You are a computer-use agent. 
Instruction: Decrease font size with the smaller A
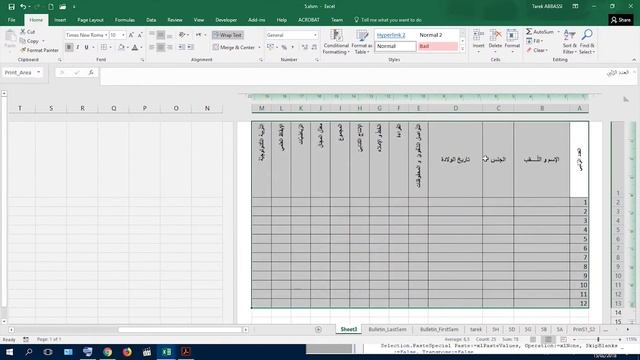140,35
